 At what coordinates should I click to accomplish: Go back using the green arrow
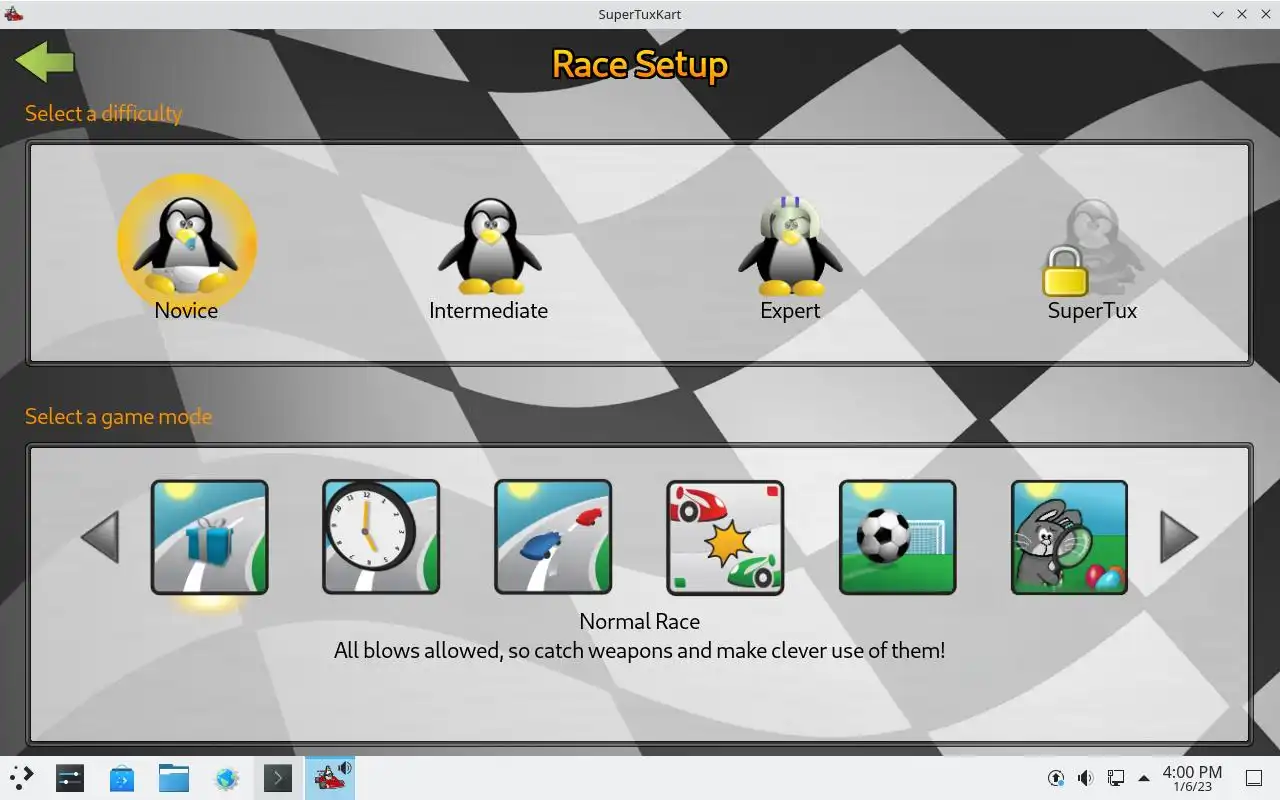coord(45,62)
